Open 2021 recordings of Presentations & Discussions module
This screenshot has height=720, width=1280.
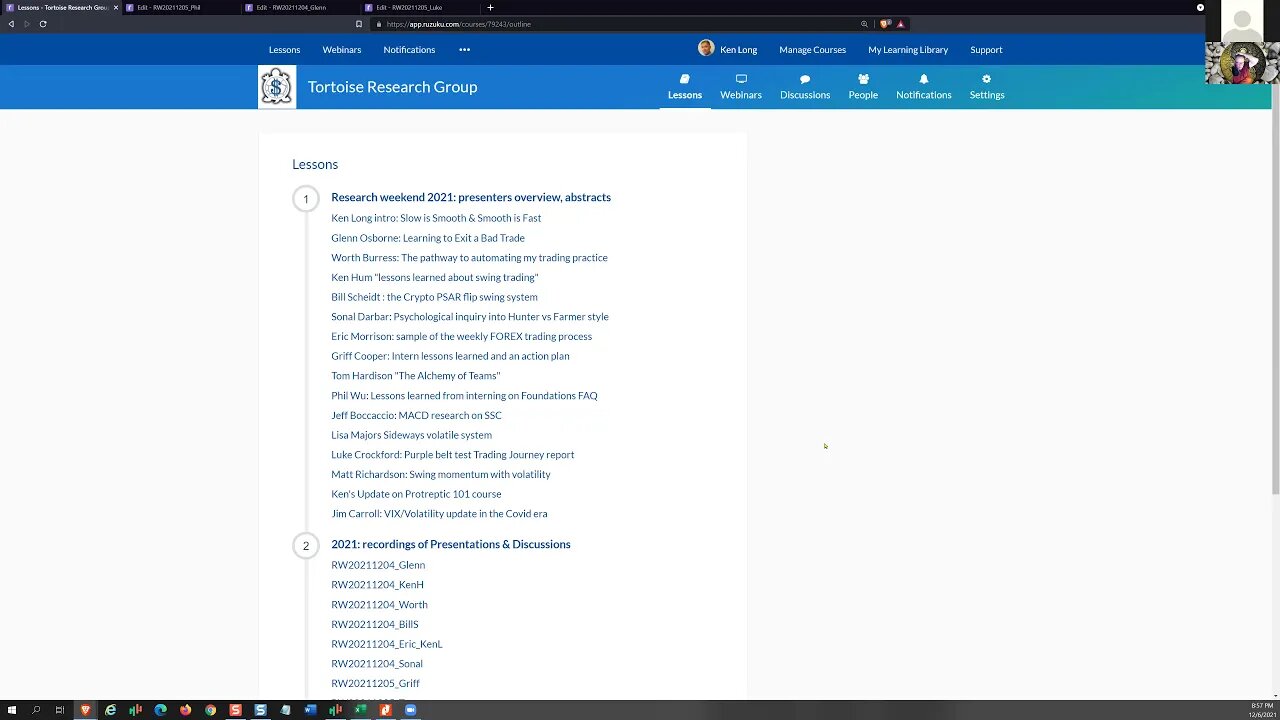[x=451, y=544]
